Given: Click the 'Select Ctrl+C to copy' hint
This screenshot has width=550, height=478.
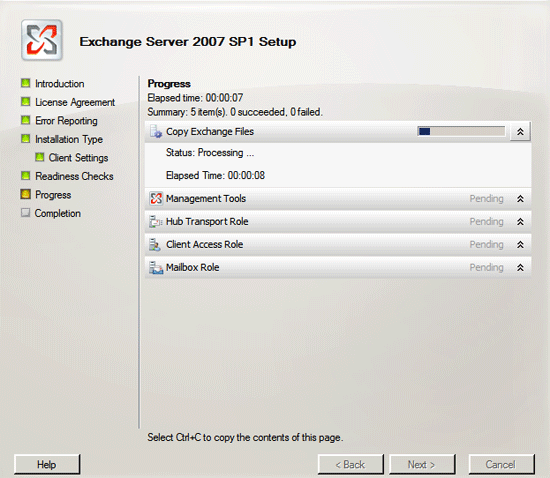Looking at the screenshot, I should click(245, 438).
